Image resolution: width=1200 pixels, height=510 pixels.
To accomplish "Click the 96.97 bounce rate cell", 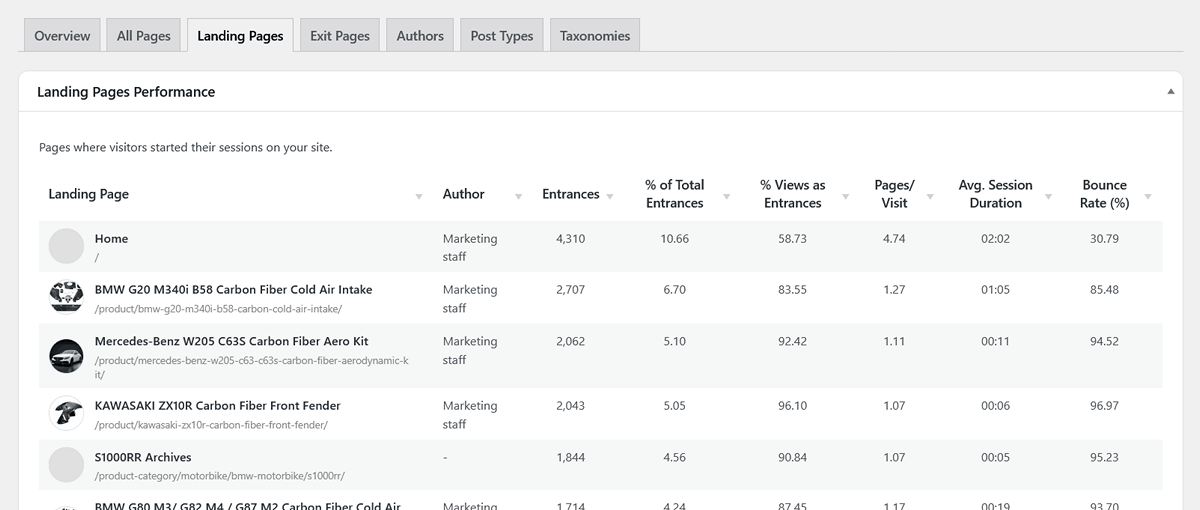I will click(1104, 406).
